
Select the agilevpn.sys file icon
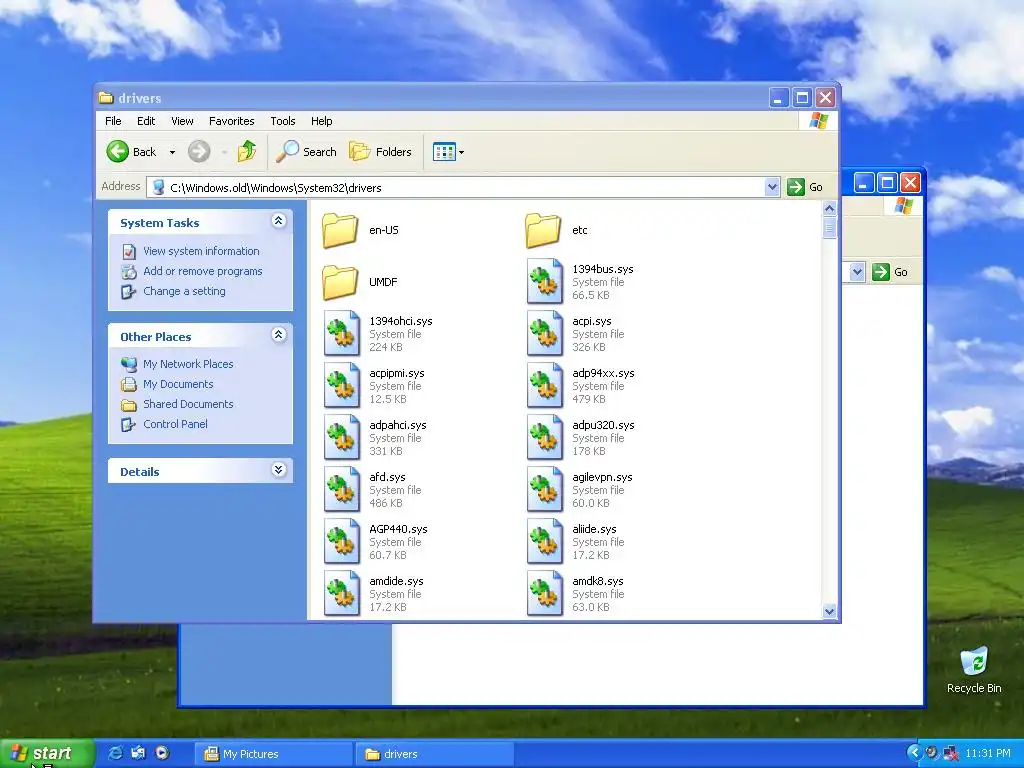pos(545,489)
